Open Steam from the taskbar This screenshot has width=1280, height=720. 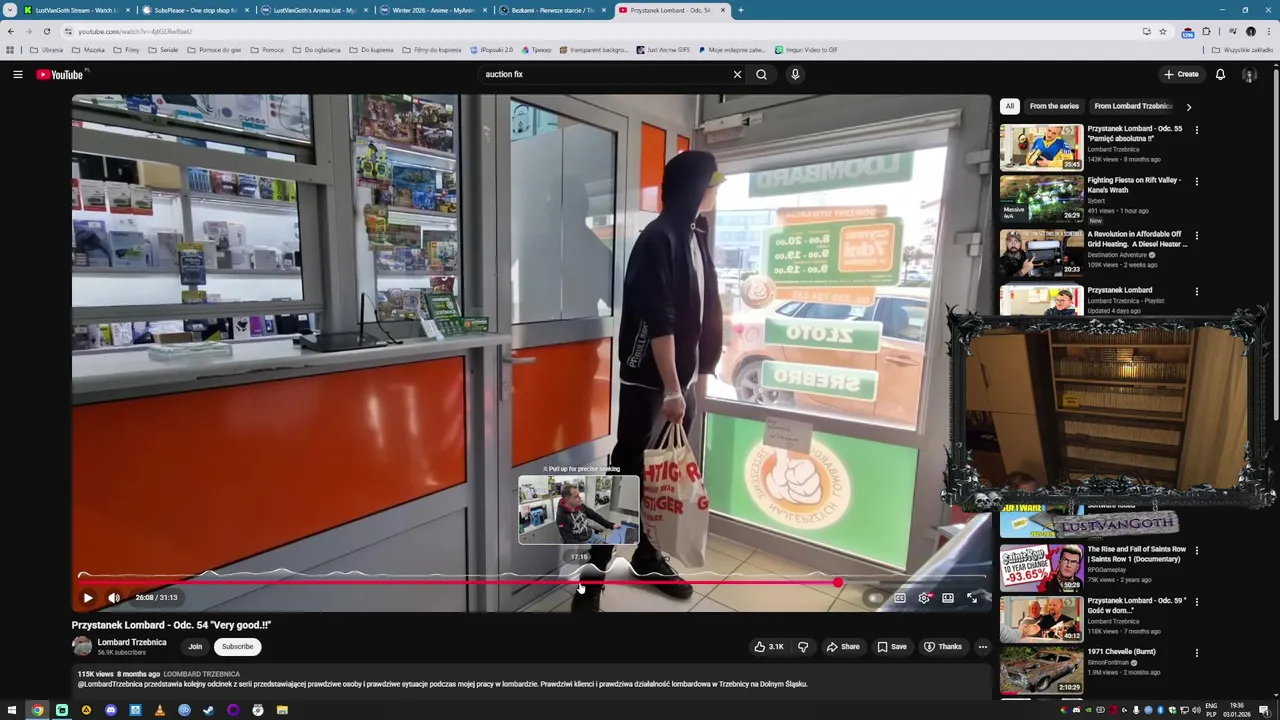pyautogui.click(x=208, y=710)
